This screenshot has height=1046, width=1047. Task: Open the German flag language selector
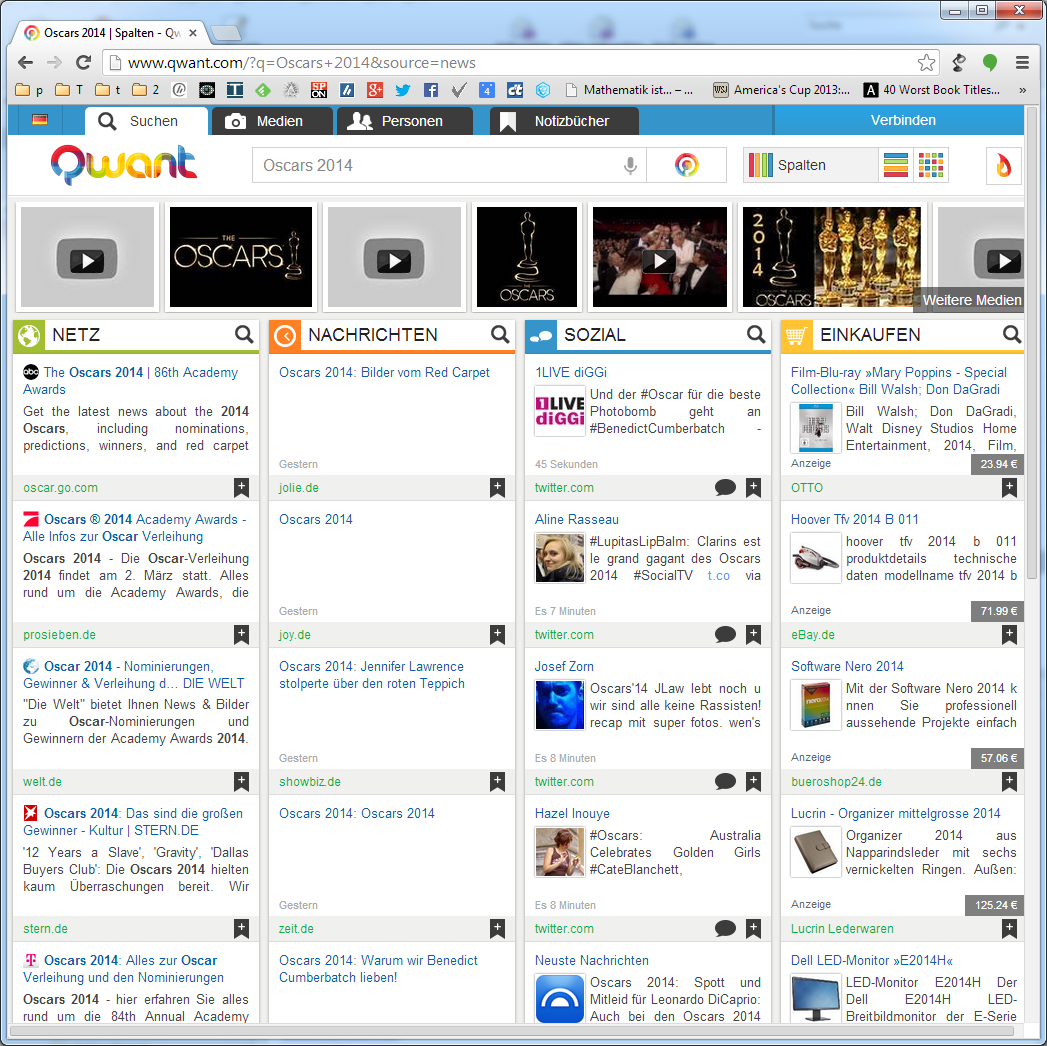(x=40, y=120)
